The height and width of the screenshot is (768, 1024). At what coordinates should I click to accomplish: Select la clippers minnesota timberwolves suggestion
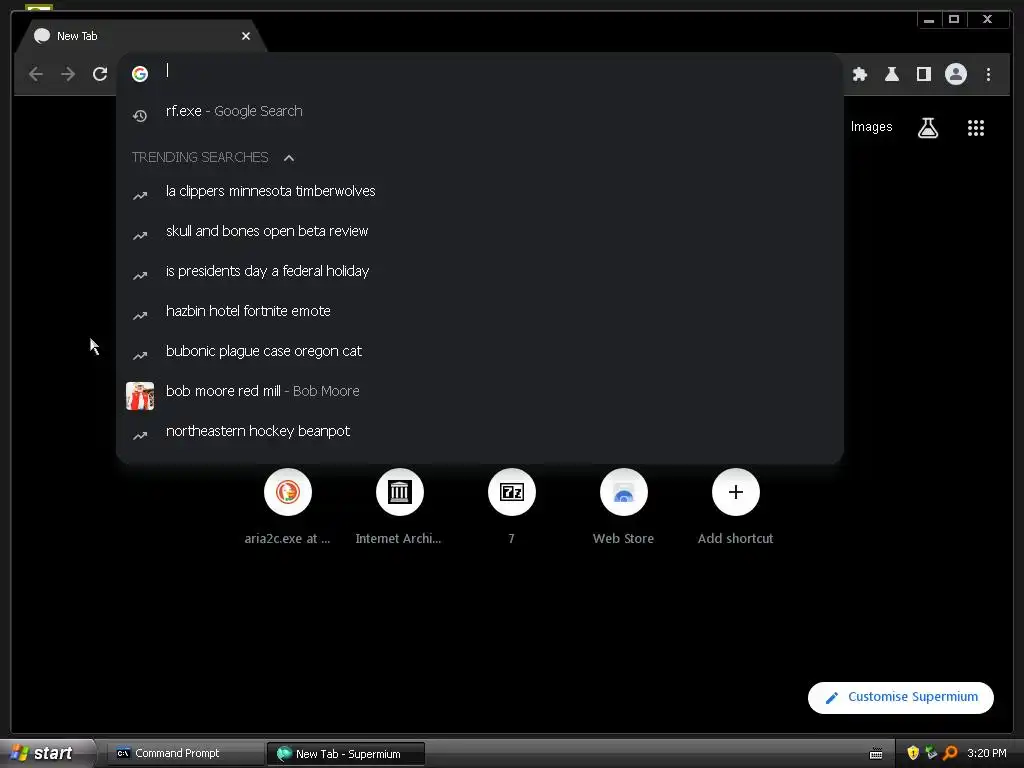(479, 191)
